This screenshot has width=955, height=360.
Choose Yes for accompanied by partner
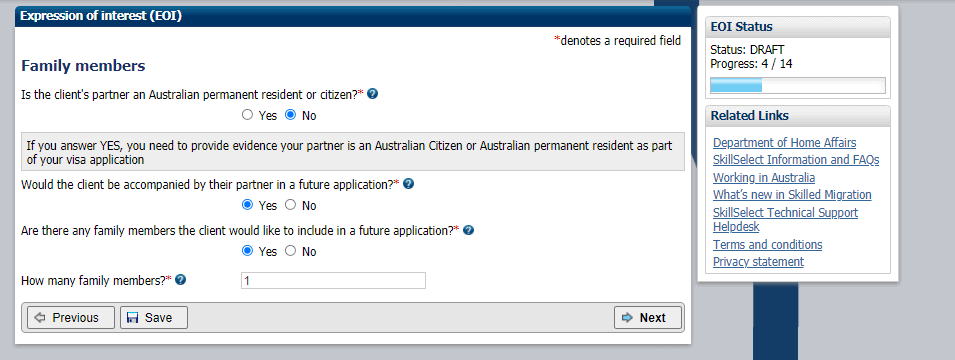point(247,205)
